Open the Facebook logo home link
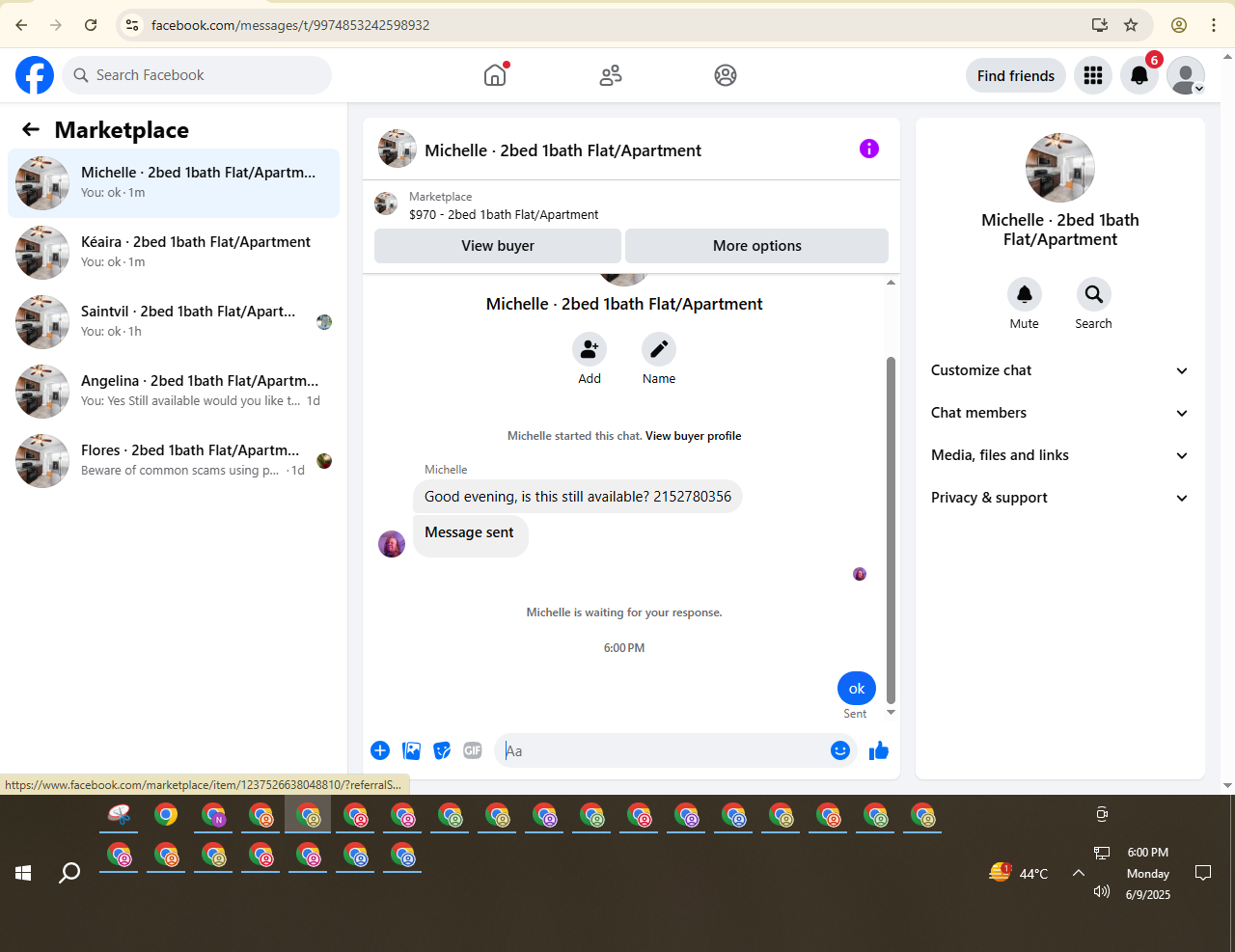This screenshot has height=952, width=1235. point(35,75)
